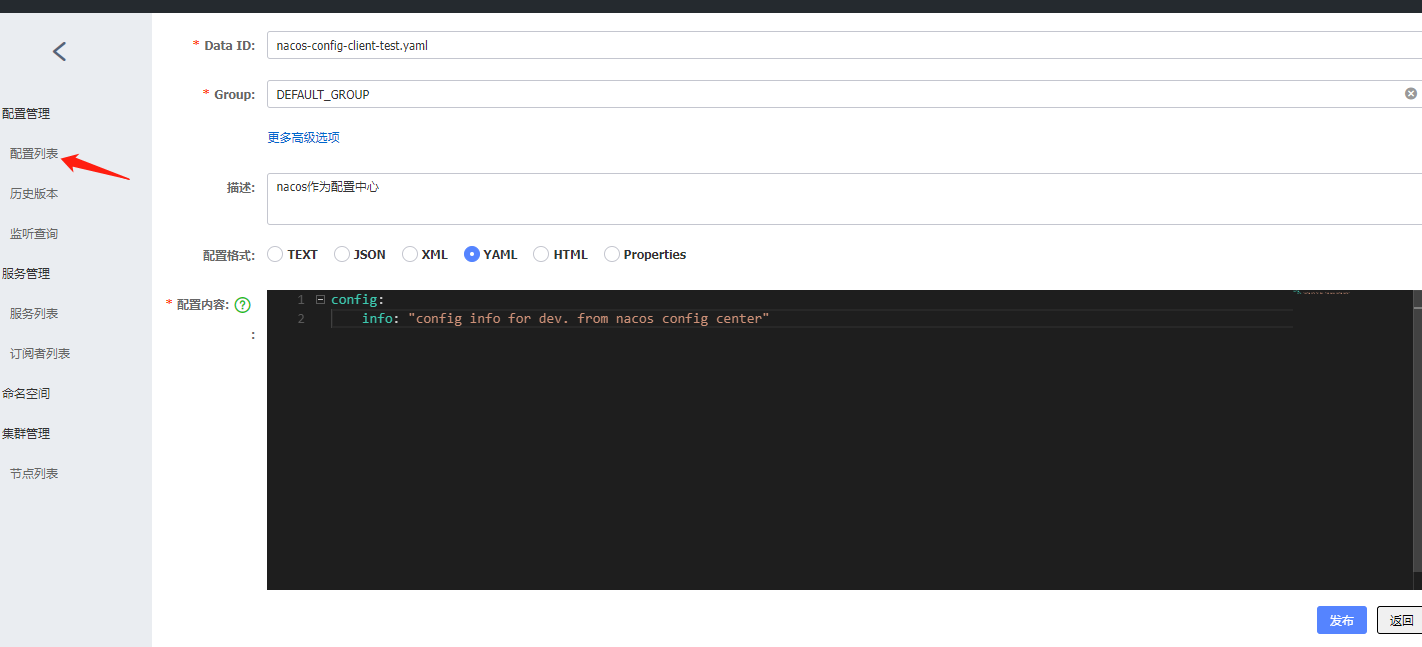The width and height of the screenshot is (1422, 647).
Task: Open 服务列表 in sidebar
Action: 34,314
